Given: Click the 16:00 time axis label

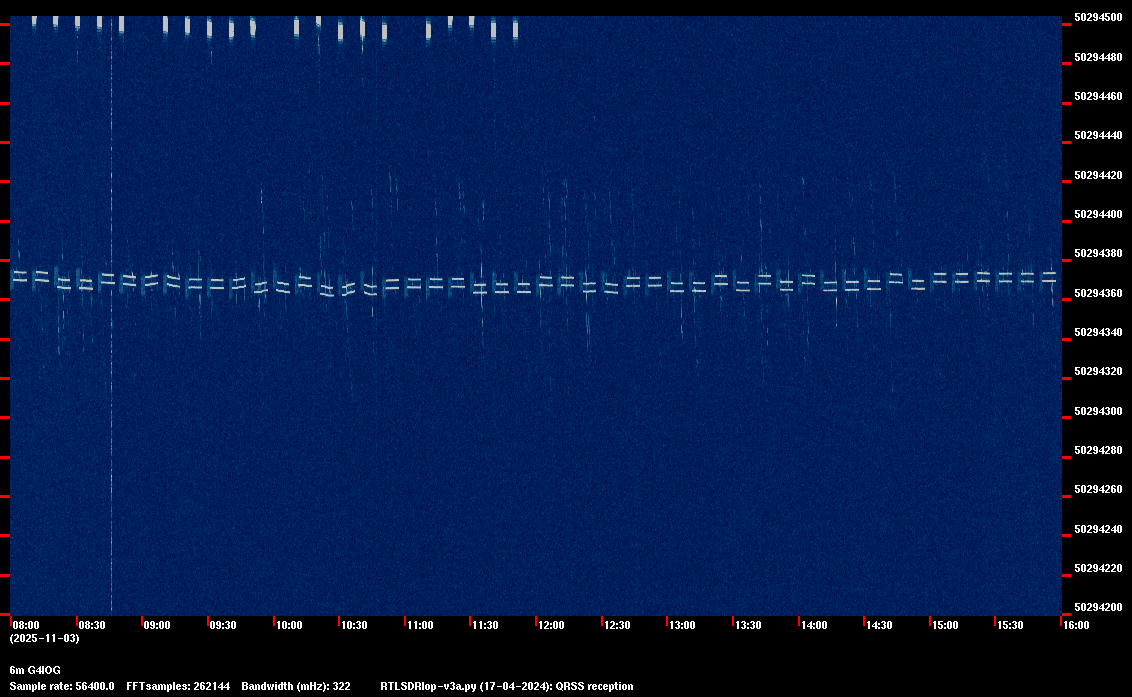Looking at the screenshot, I should (1076, 625).
